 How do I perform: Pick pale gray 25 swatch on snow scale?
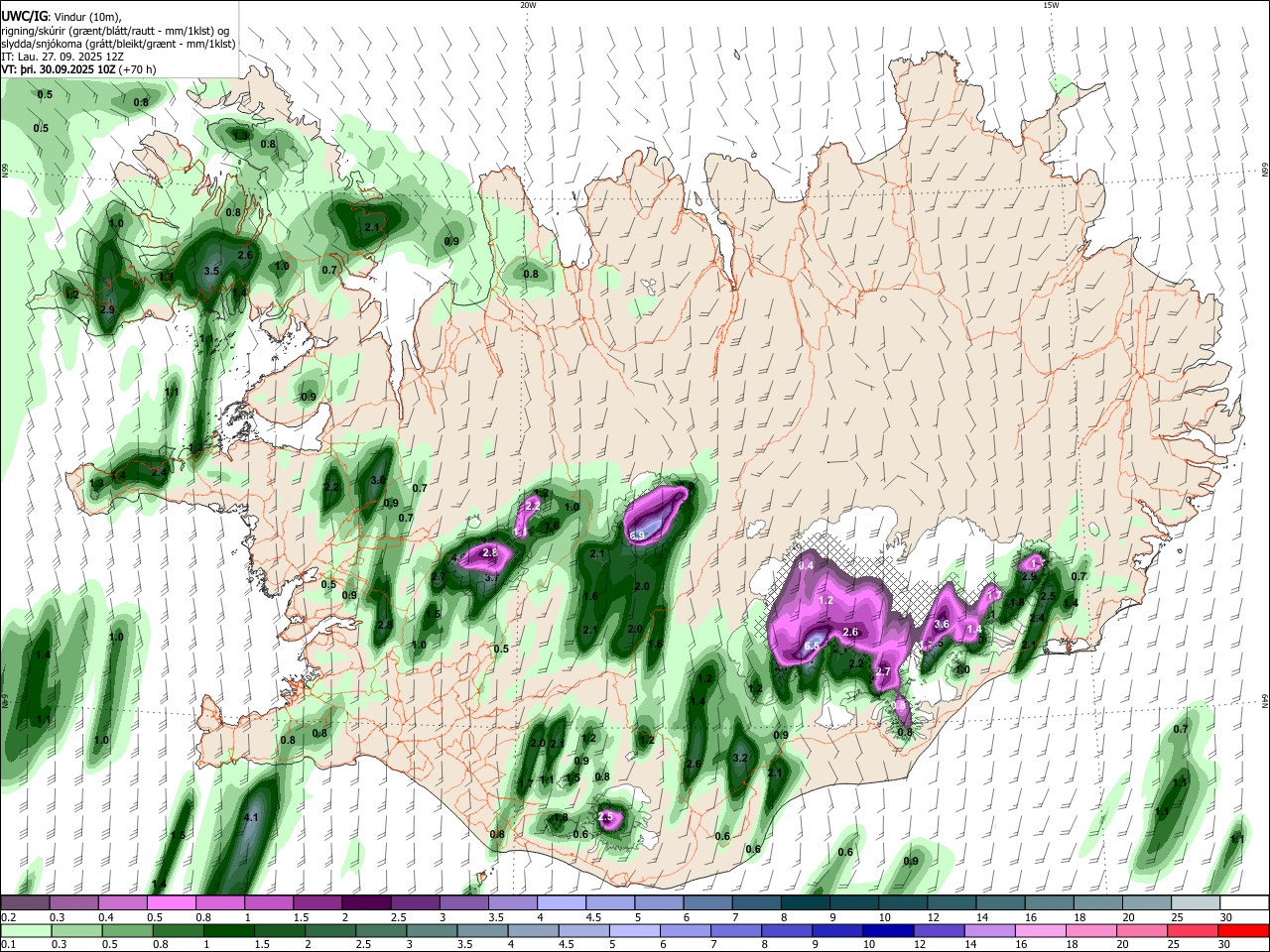1196,902
